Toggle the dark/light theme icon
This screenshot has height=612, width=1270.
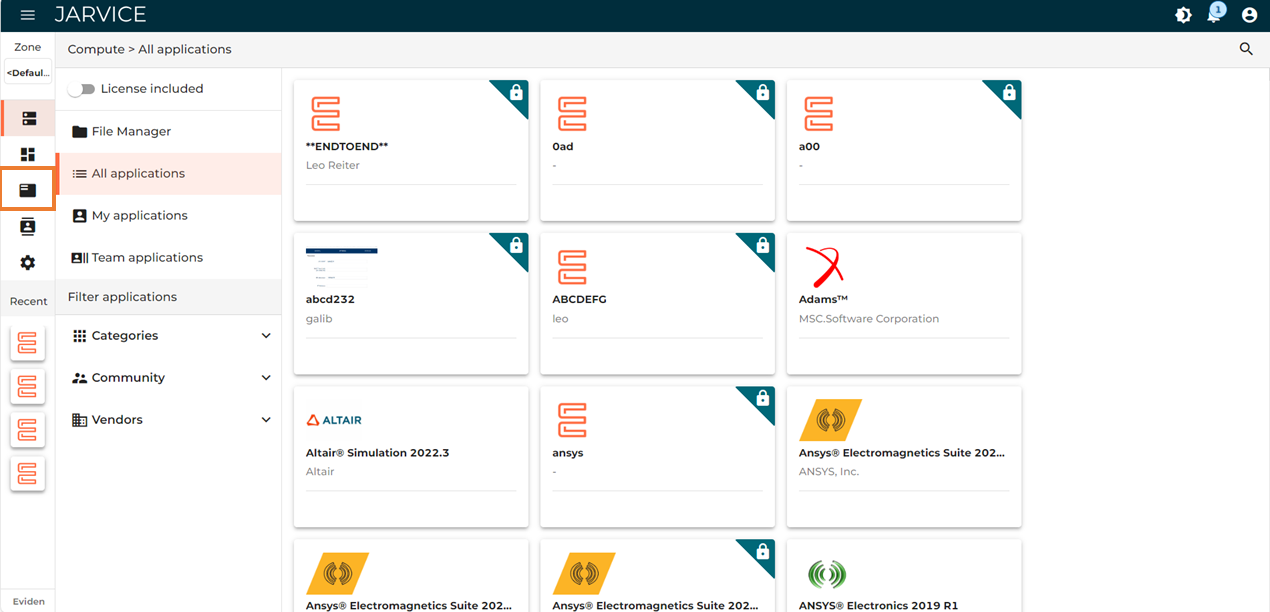[1183, 15]
